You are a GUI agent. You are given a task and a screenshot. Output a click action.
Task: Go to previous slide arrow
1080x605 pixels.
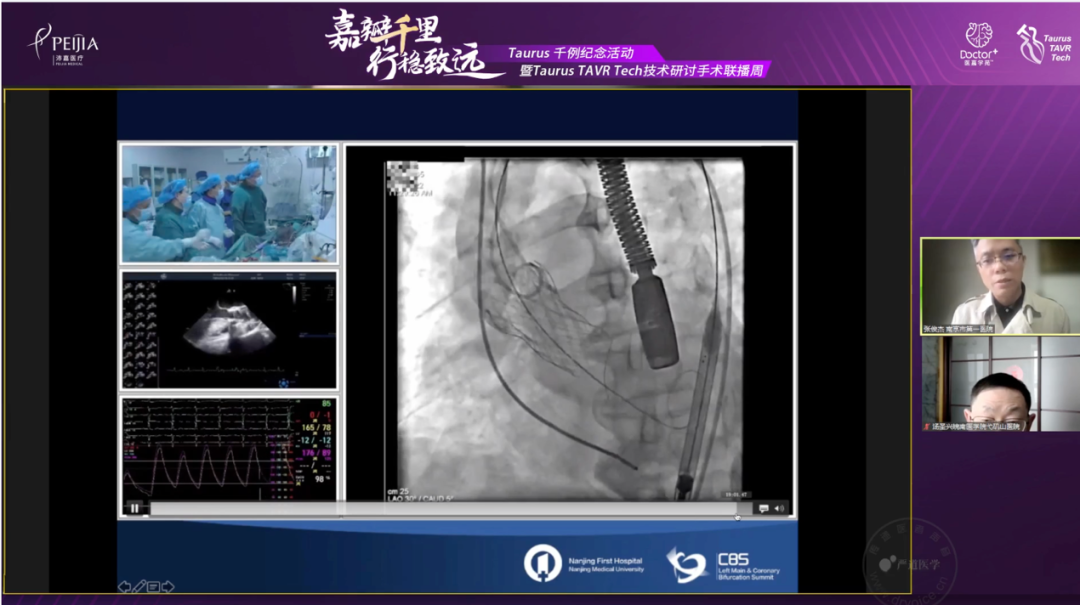click(124, 586)
